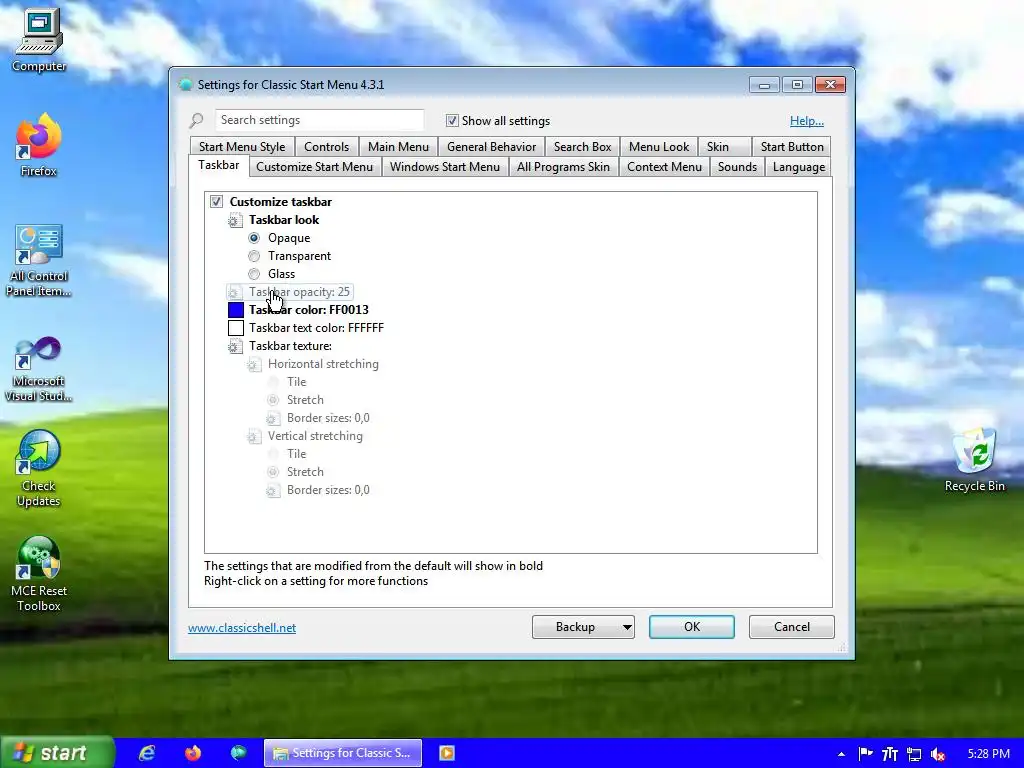Switch to the Controls tab
The image size is (1024, 768).
point(327,147)
